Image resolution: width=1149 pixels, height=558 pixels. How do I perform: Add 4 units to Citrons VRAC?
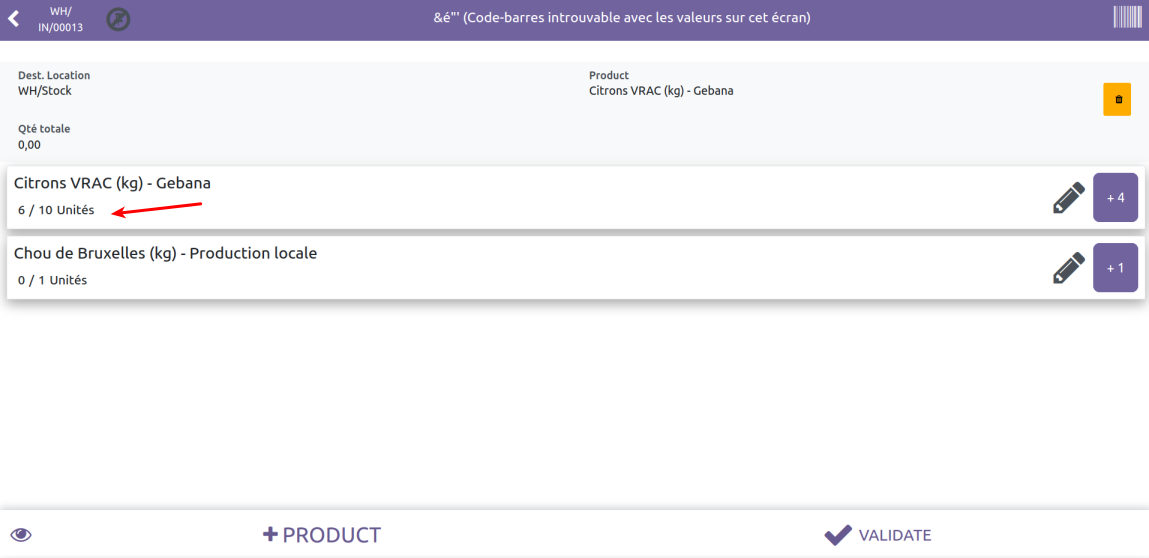pos(1115,197)
